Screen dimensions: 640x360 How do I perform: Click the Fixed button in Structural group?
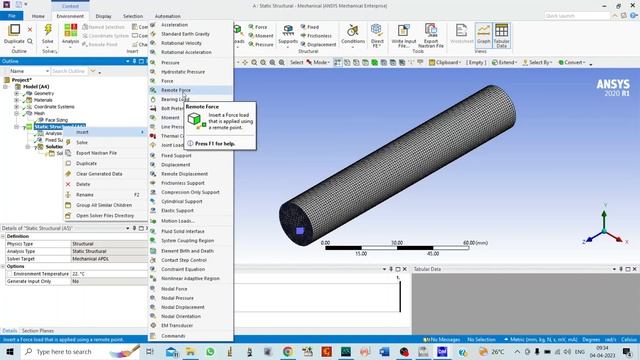click(310, 27)
